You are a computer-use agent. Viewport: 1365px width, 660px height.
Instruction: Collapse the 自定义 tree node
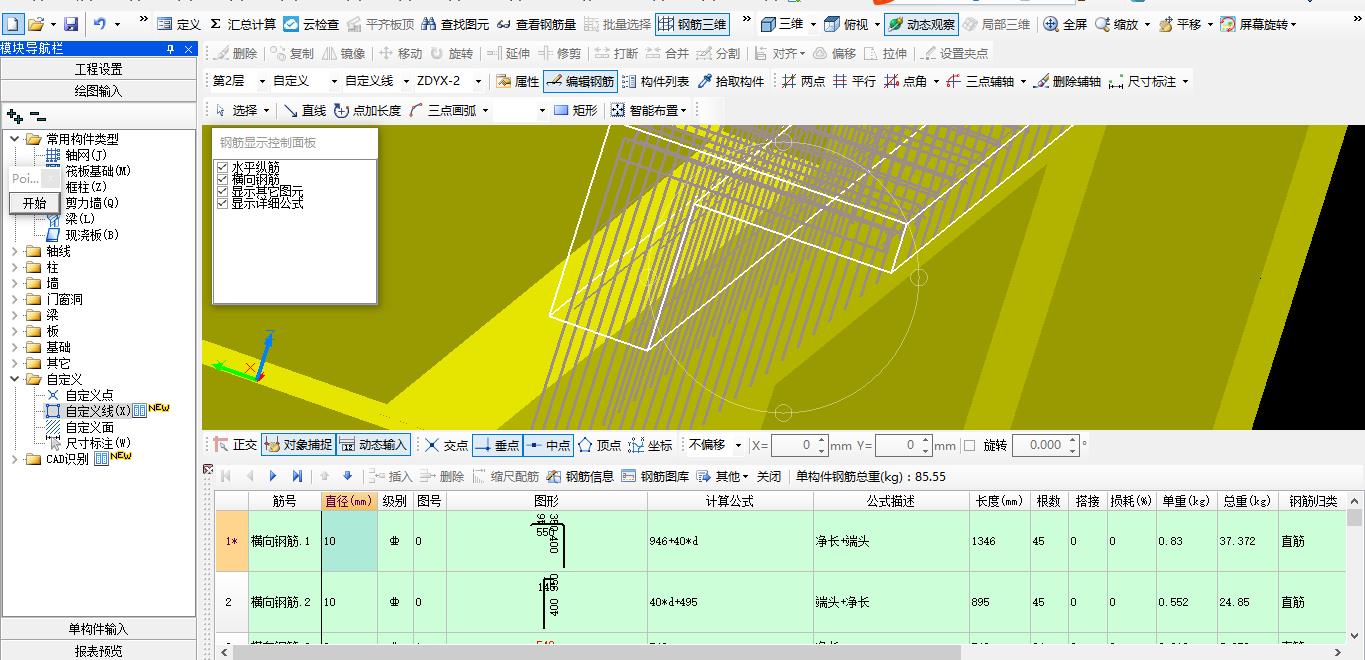pos(15,379)
